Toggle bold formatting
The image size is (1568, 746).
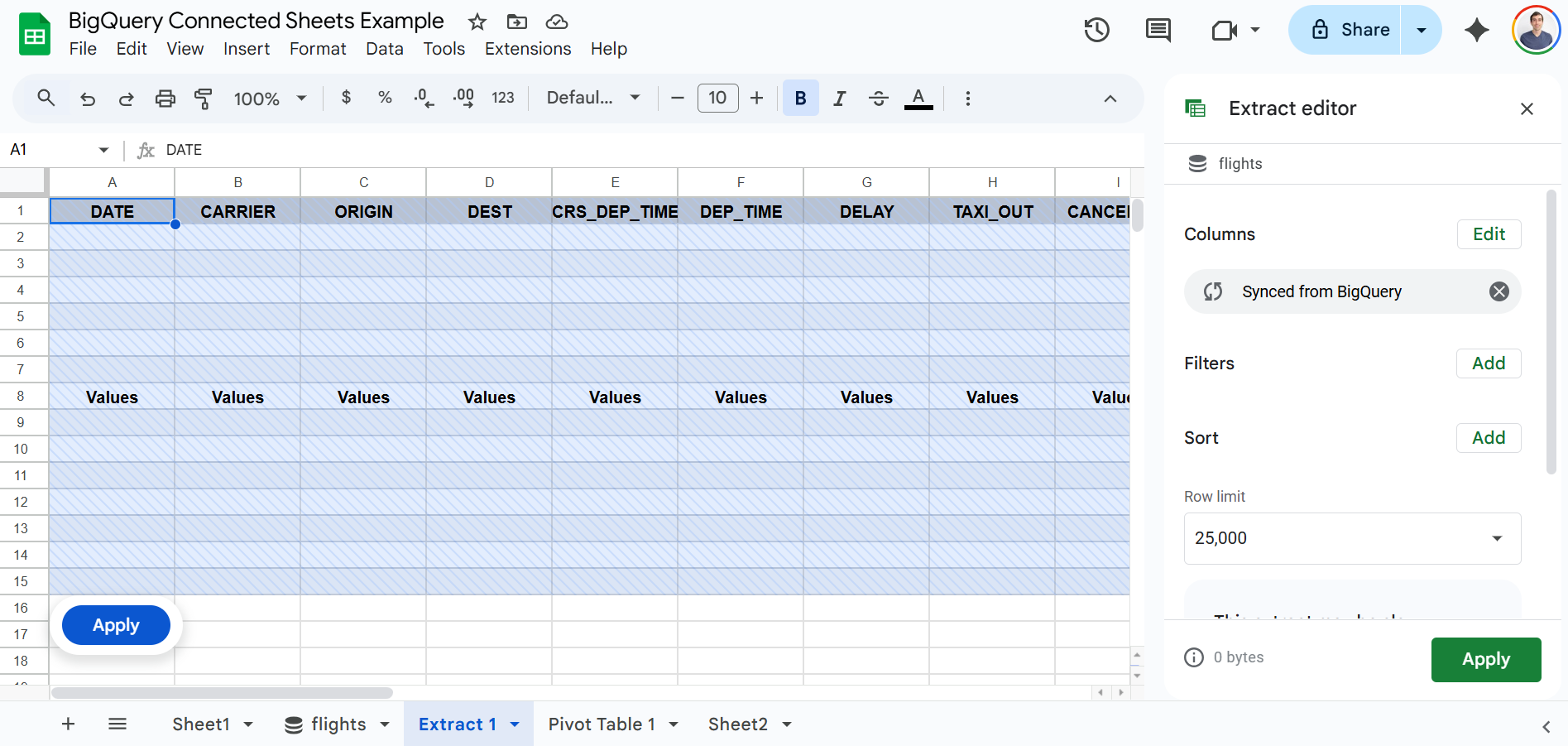pyautogui.click(x=800, y=99)
